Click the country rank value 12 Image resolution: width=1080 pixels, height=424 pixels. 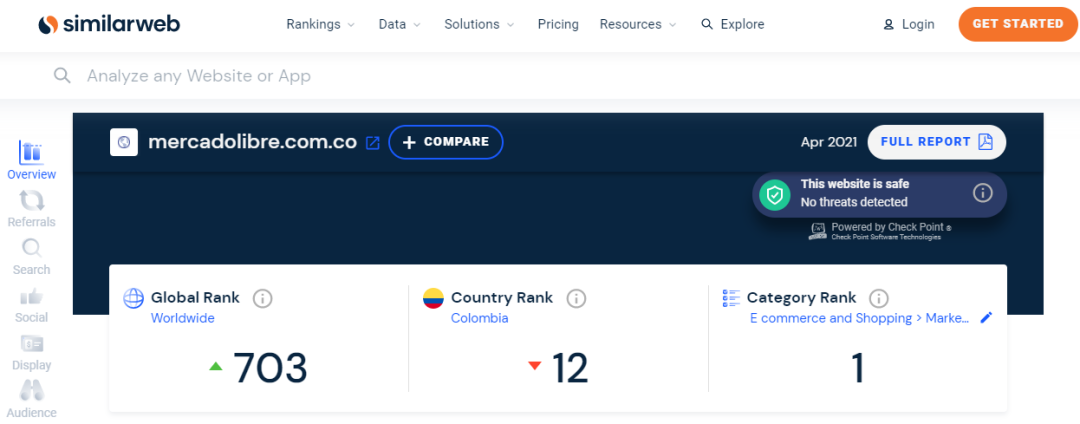pos(570,368)
